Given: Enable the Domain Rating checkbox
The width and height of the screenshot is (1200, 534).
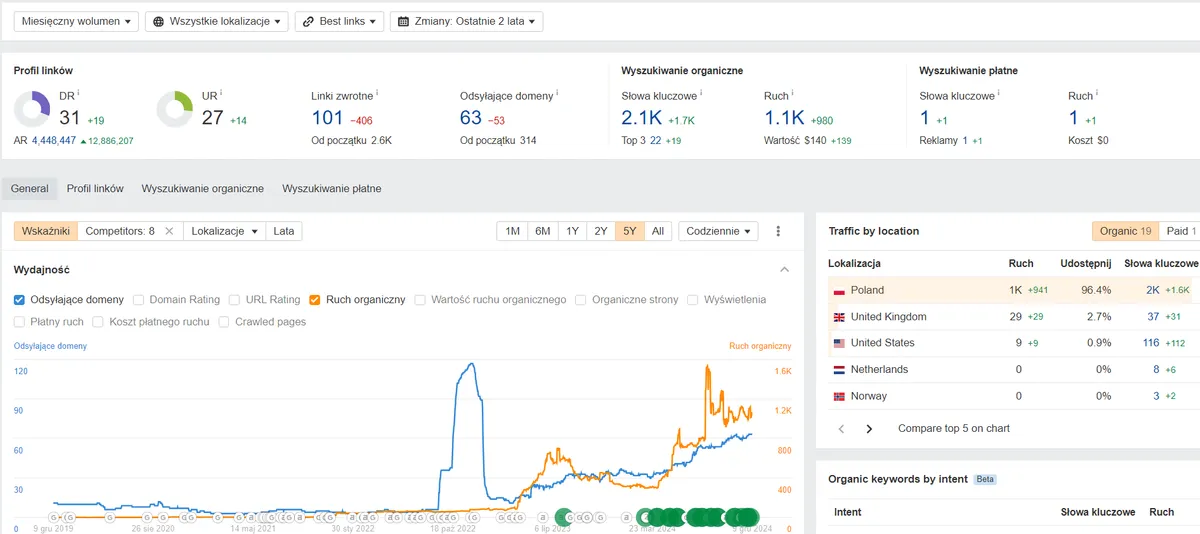Looking at the screenshot, I should tap(139, 299).
